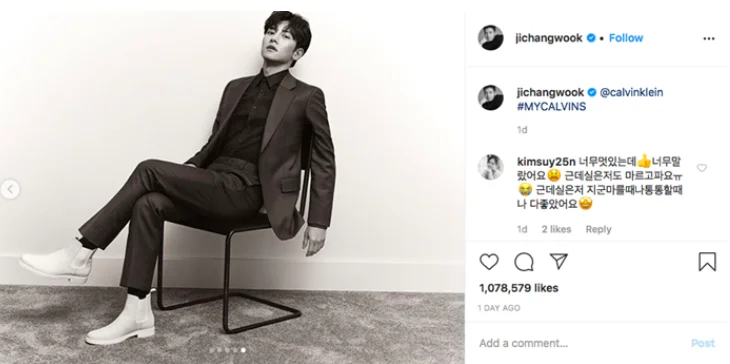Screen dimensions: 730x364
Task: Open the #MYCALVINS hashtag
Action: pyautogui.click(x=551, y=107)
